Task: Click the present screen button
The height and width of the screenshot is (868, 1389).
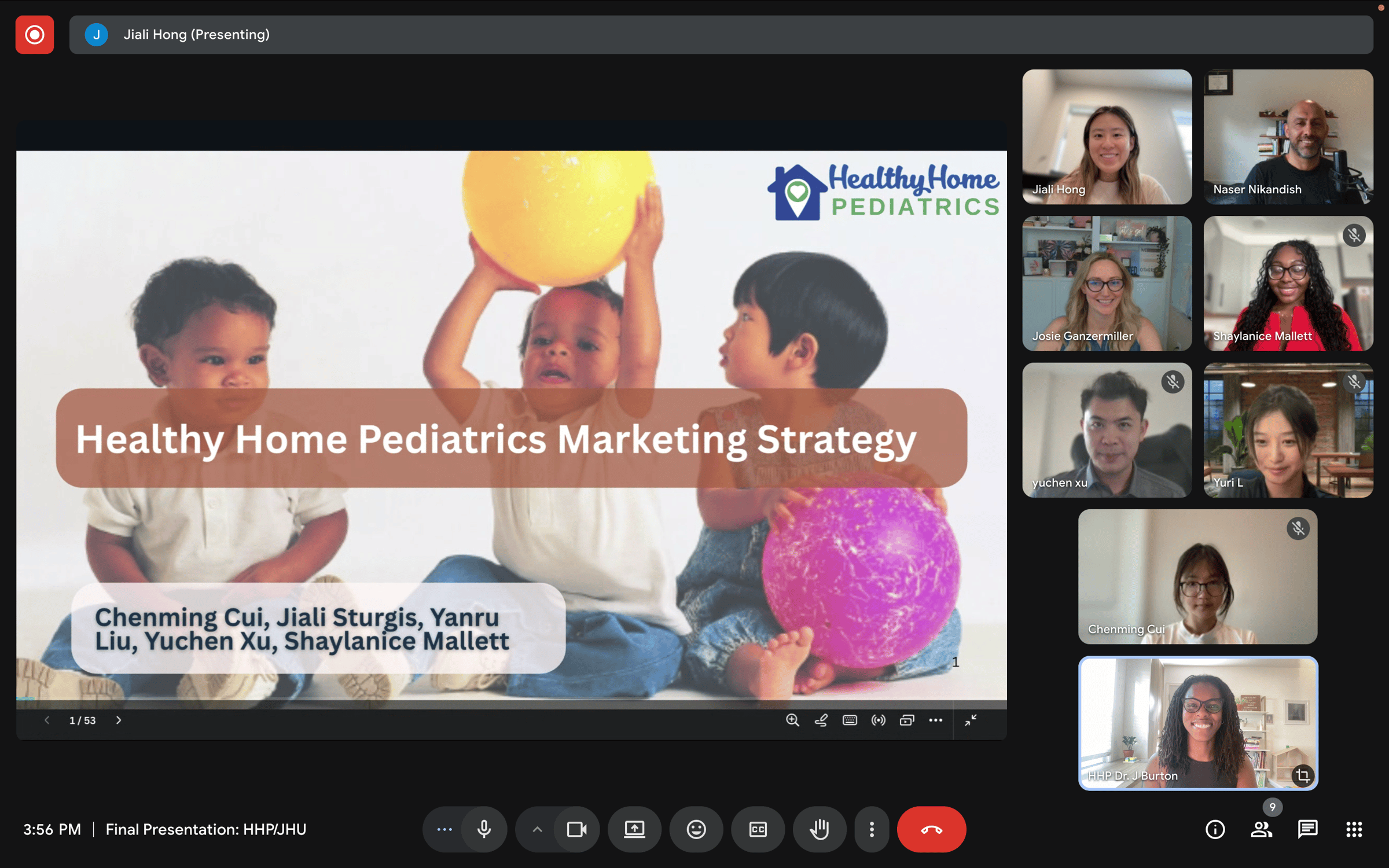Action: pyautogui.click(x=634, y=829)
